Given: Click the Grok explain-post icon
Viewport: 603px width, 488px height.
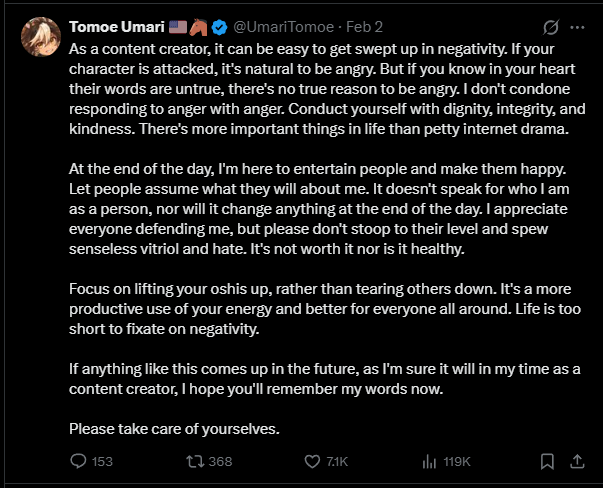Looking at the screenshot, I should (x=549, y=25).
